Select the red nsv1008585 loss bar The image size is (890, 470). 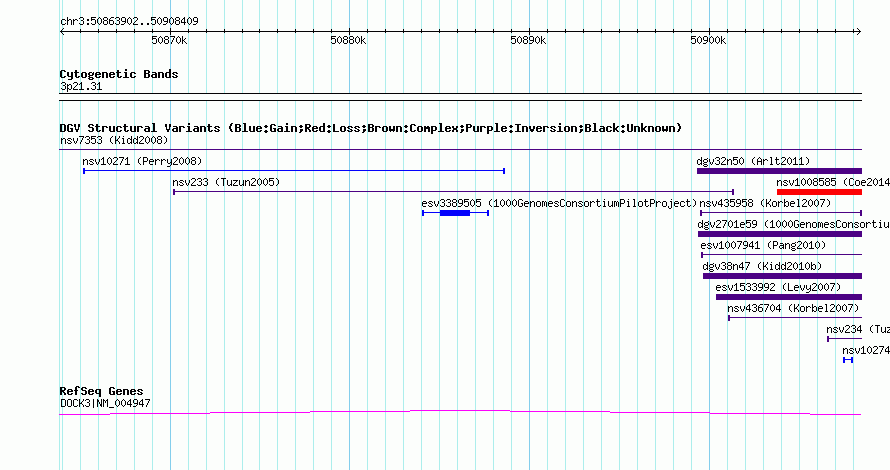pos(819,192)
